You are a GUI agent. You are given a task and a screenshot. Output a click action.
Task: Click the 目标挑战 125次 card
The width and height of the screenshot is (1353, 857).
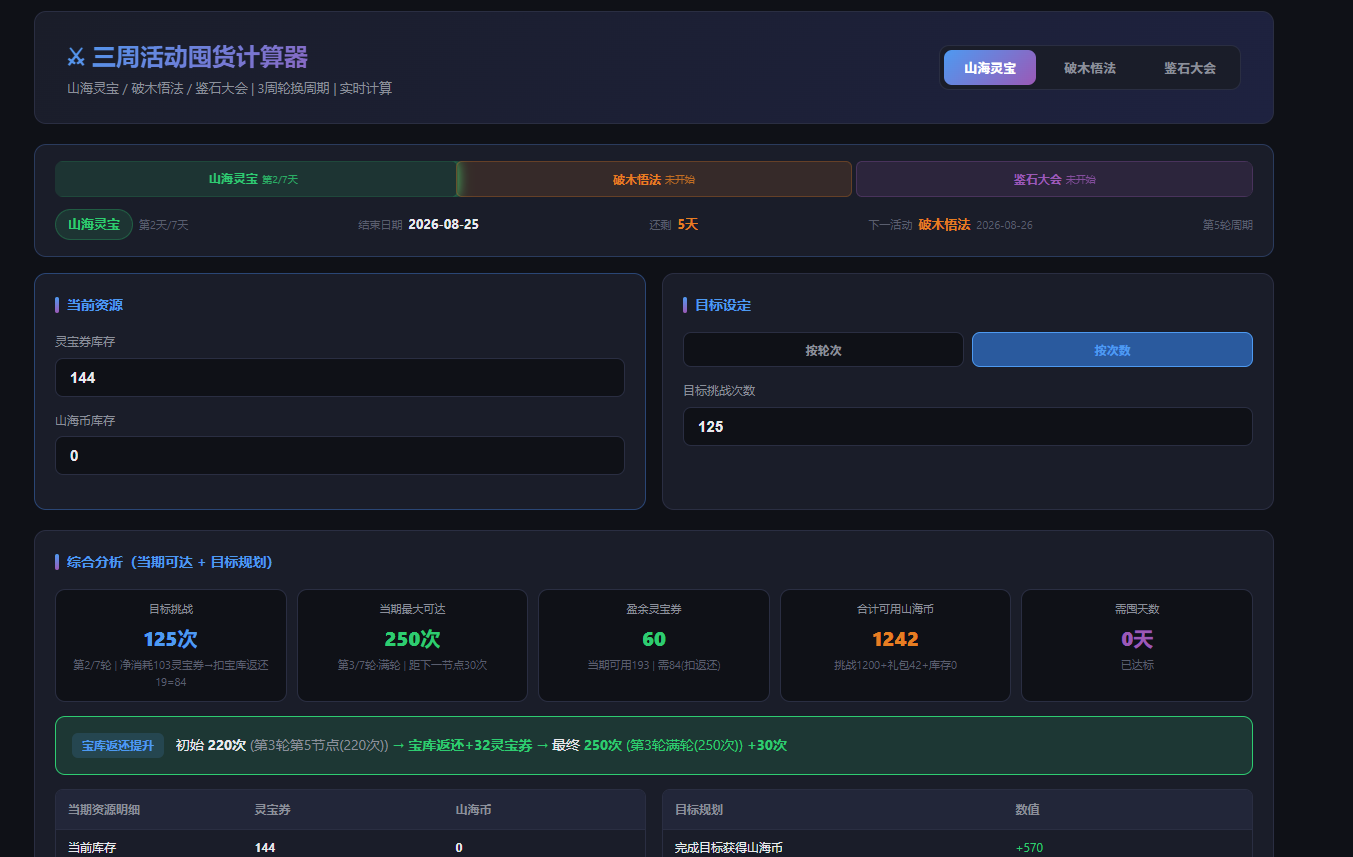pos(171,645)
